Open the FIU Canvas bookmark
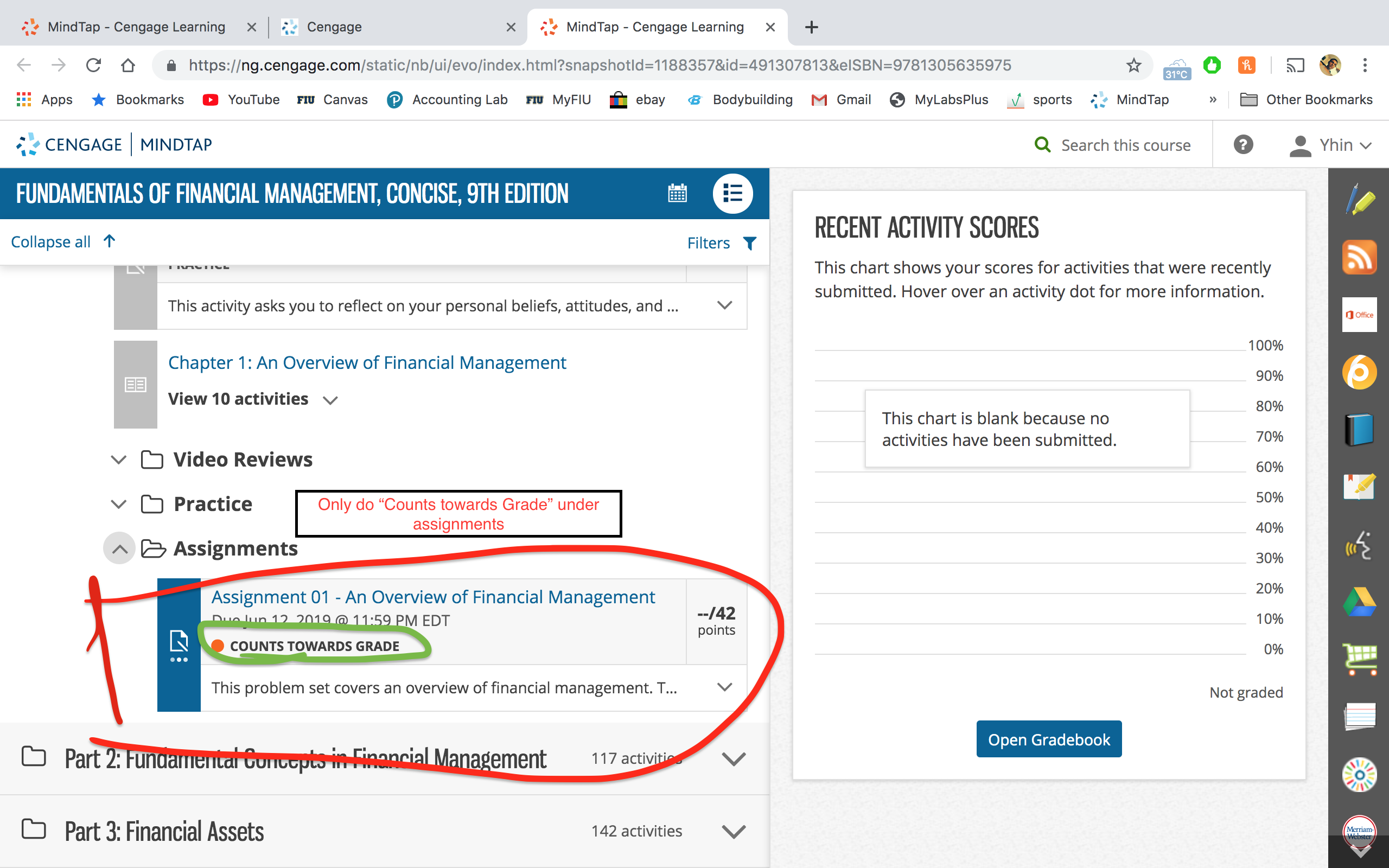Viewport: 1389px width, 868px height. pyautogui.click(x=332, y=100)
